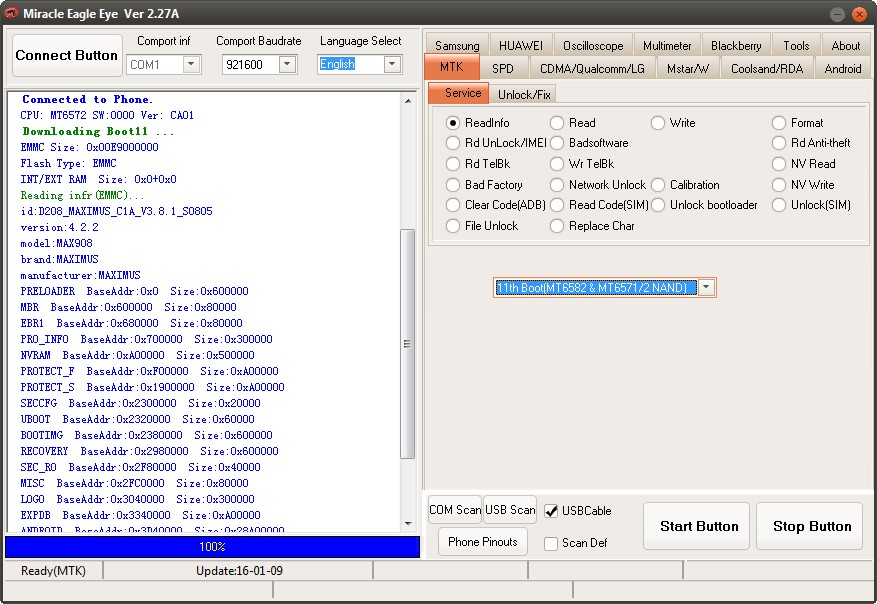The width and height of the screenshot is (877, 604).
Task: Click the Connect Button
Action: click(x=67, y=55)
